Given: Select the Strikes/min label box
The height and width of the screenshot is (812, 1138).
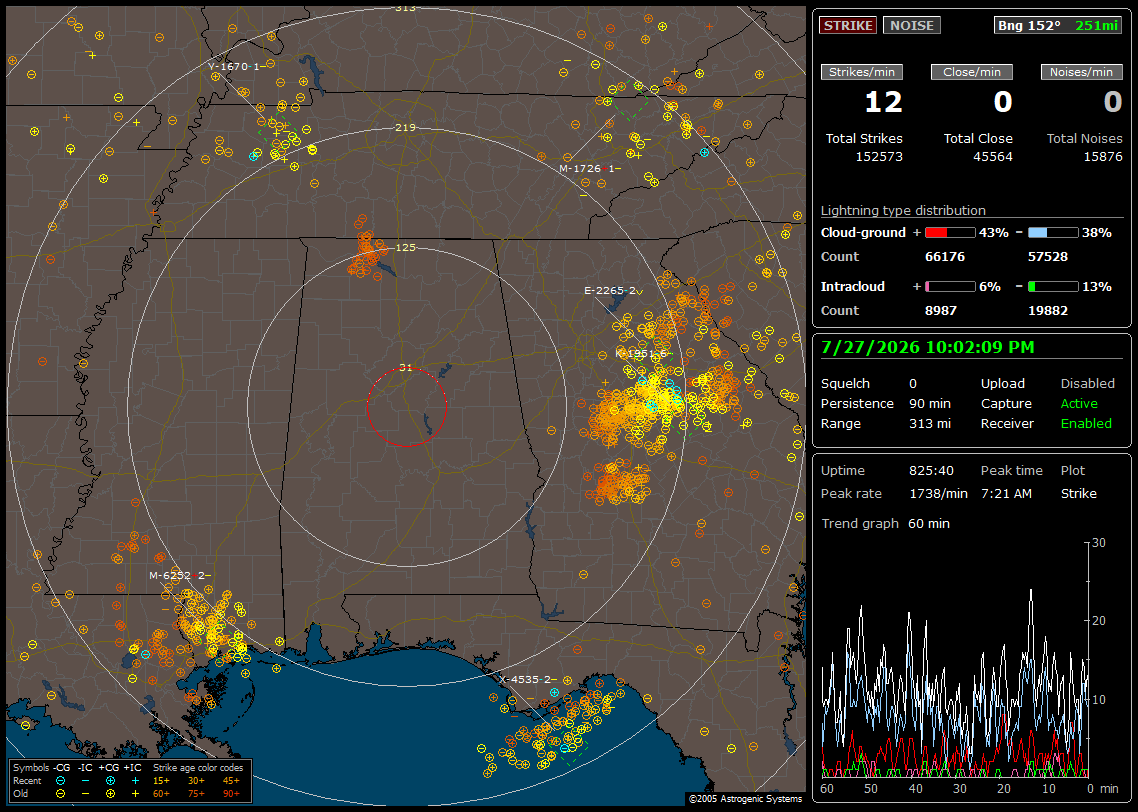Looking at the screenshot, I should 861,72.
